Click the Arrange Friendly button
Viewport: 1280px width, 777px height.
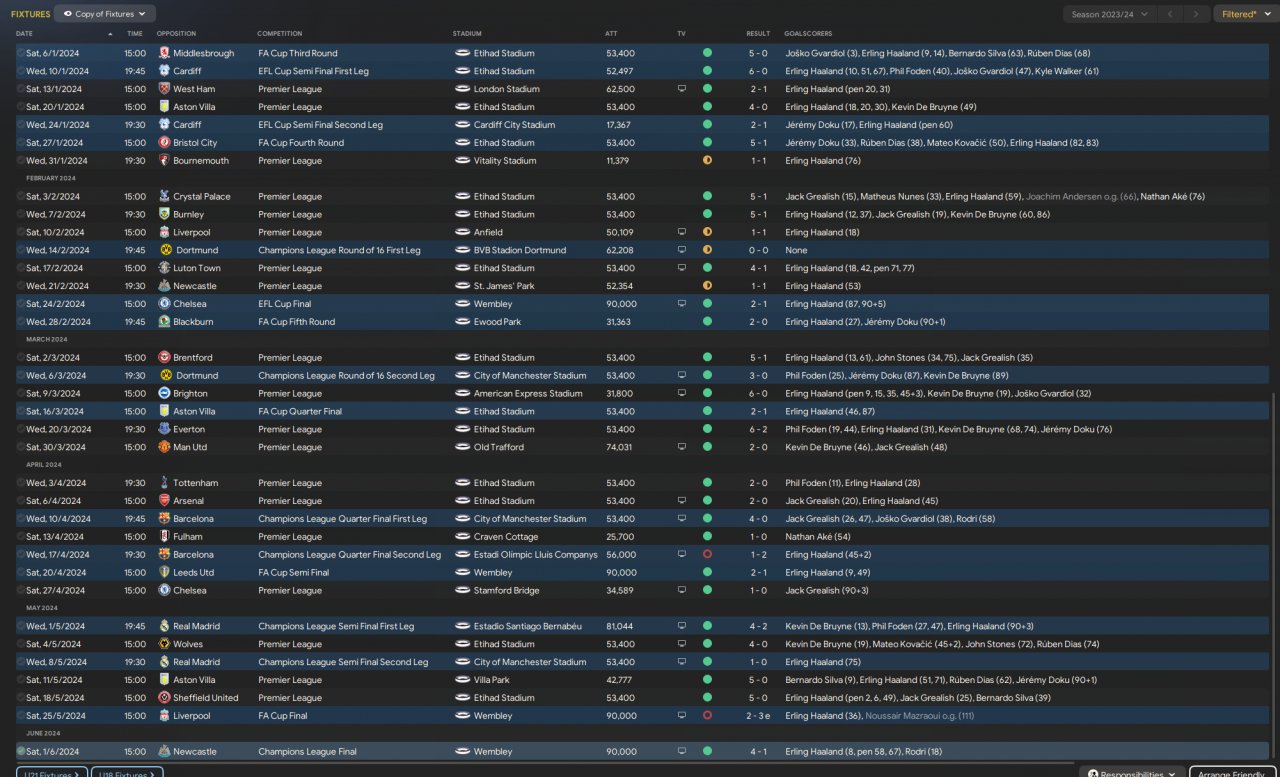coord(1233,774)
